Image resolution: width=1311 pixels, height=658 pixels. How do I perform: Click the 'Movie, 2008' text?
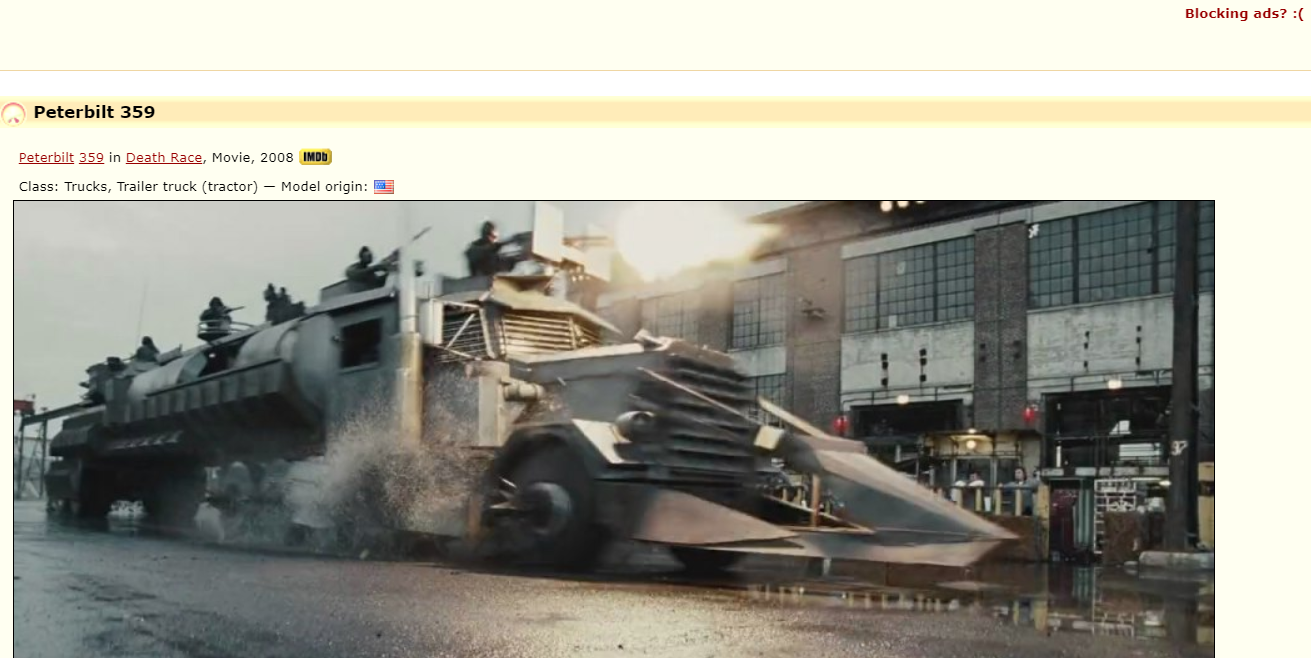[x=253, y=157]
